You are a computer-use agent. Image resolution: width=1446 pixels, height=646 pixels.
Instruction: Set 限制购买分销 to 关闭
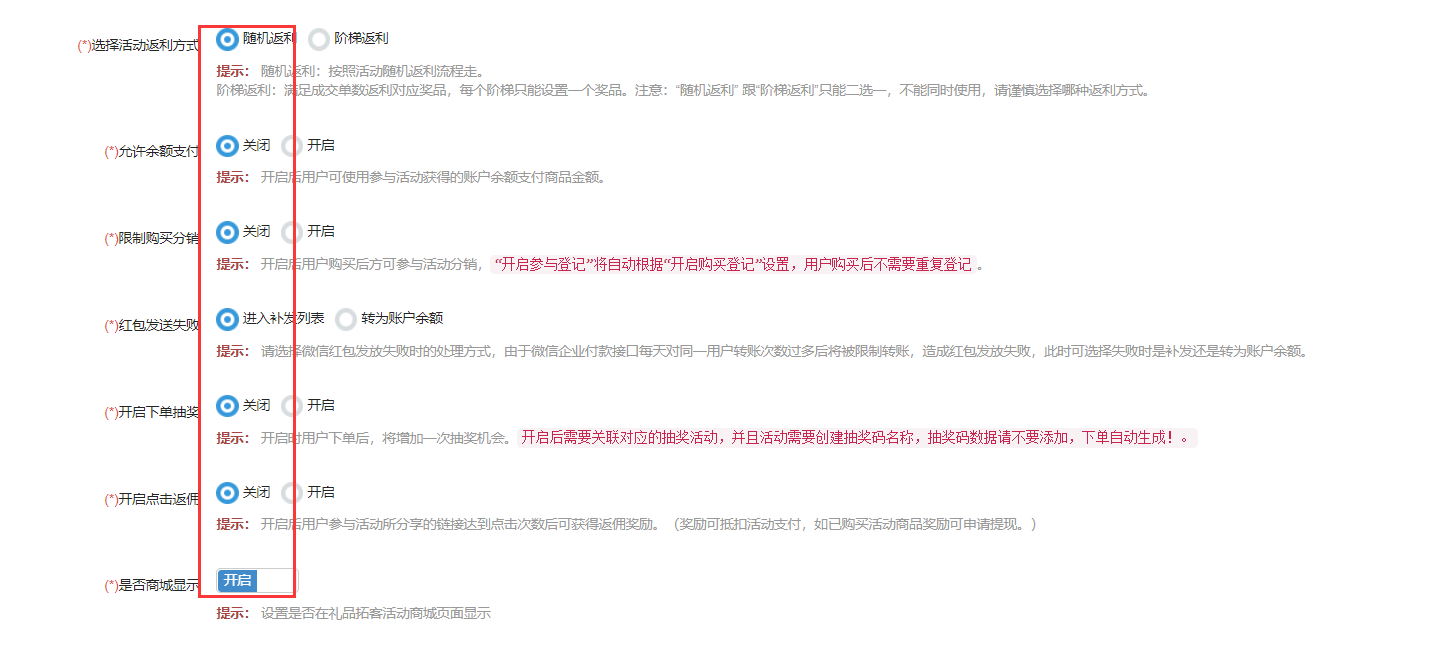pos(228,232)
